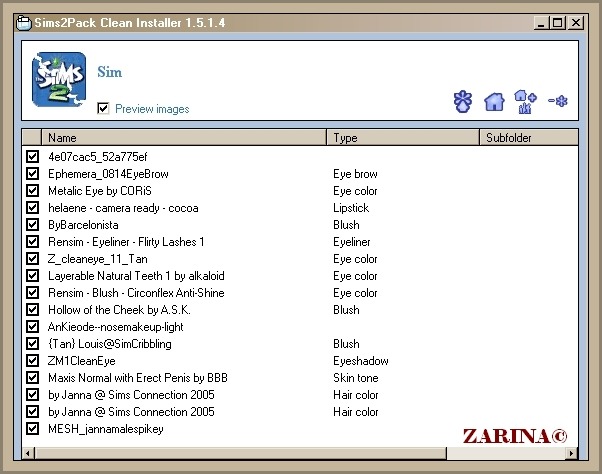
Task: Close the Sims2Pack Clean Installer window
Action: [576, 23]
